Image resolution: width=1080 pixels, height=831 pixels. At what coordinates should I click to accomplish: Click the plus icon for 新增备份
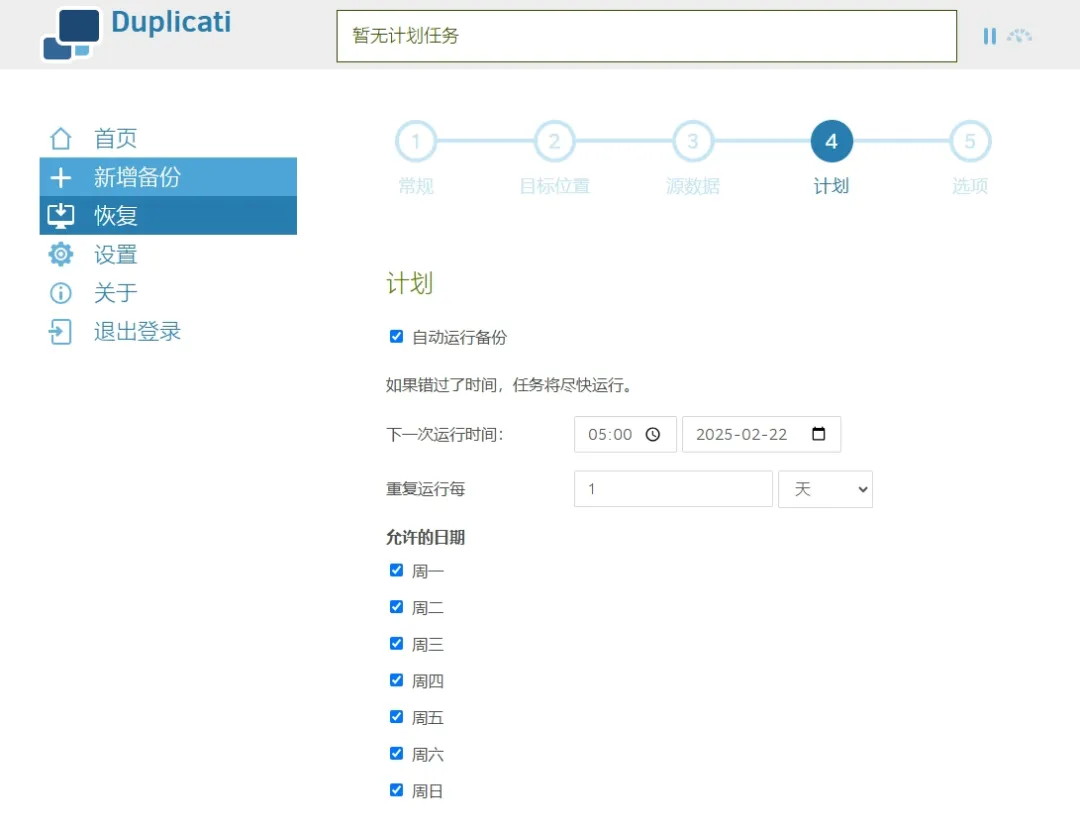(61, 178)
